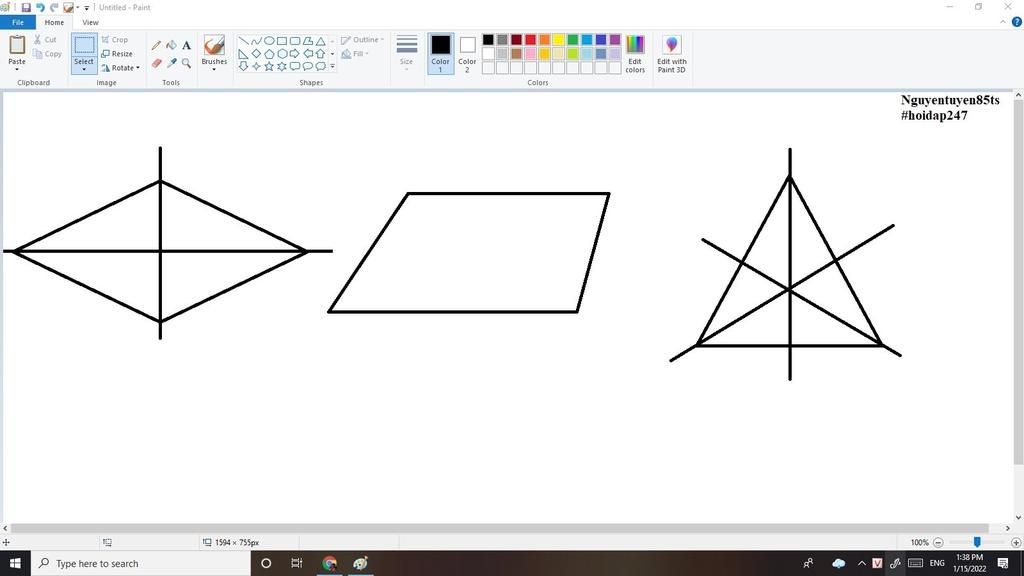
Task: Choose the Right triangle shape
Action: 243,54
